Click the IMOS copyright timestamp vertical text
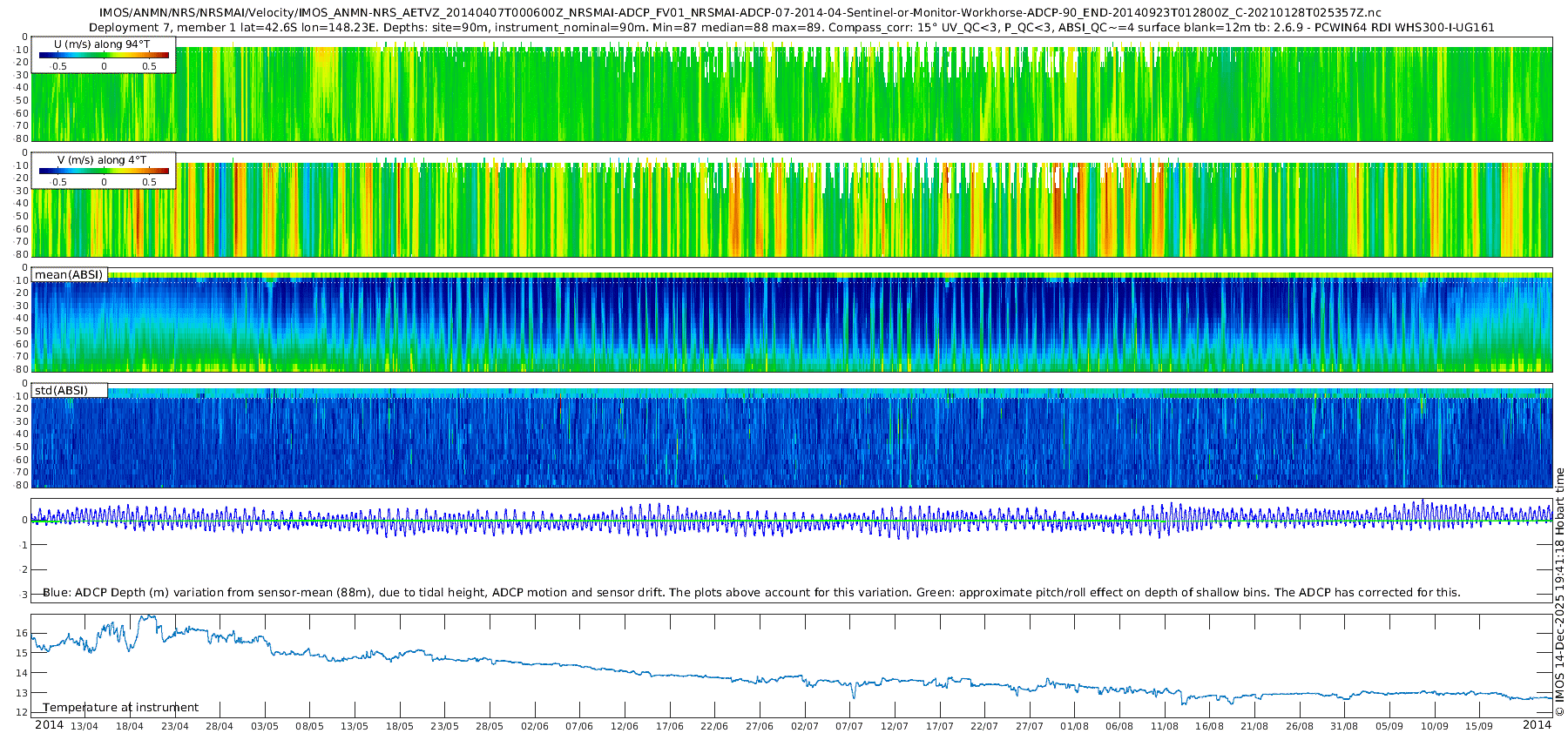 (x=1560, y=592)
